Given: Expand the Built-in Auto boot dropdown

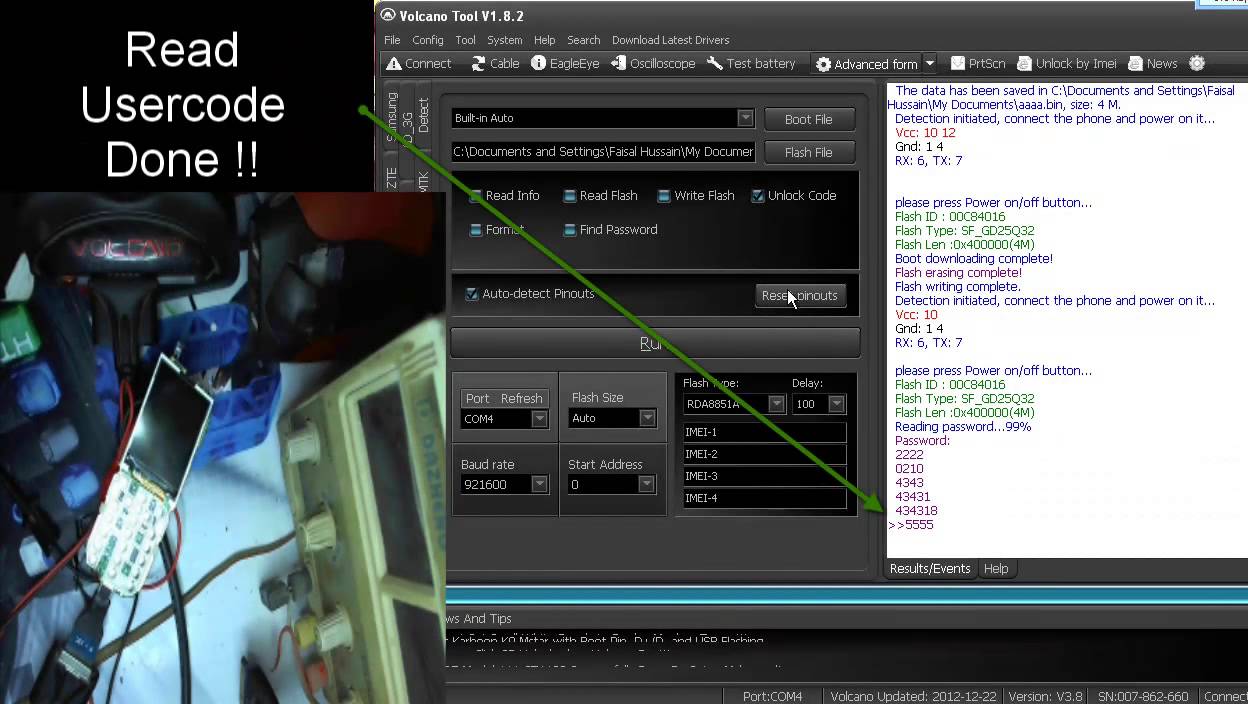Looking at the screenshot, I should (745, 118).
